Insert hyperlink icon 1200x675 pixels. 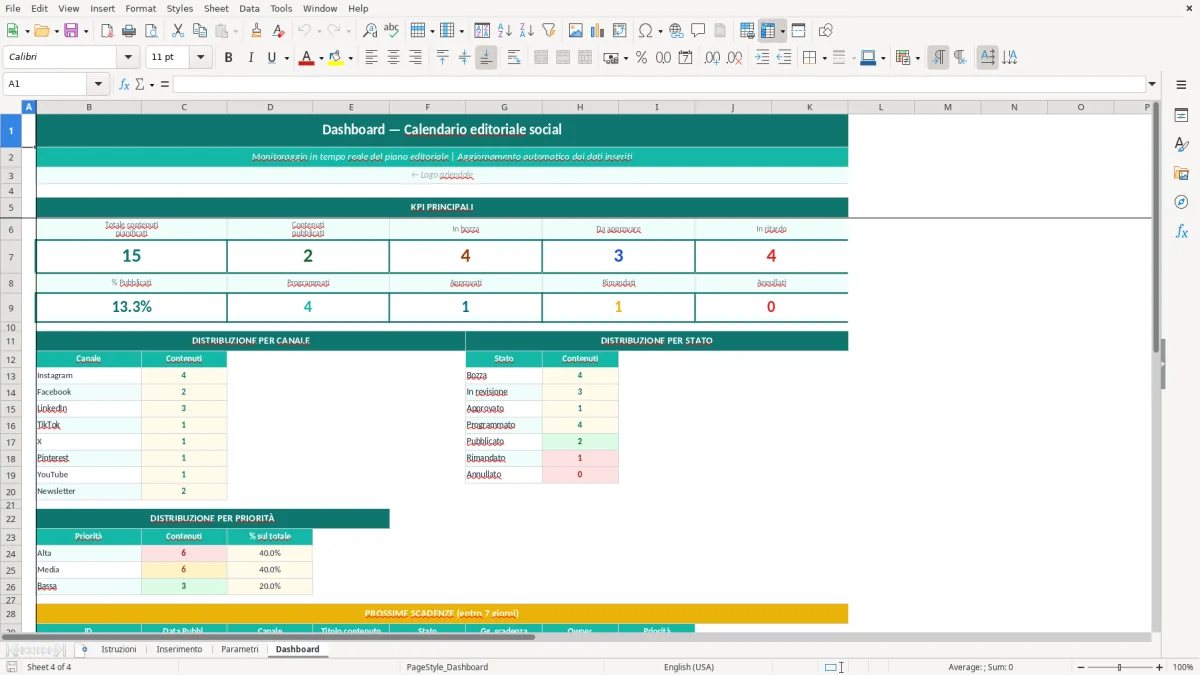tap(676, 30)
